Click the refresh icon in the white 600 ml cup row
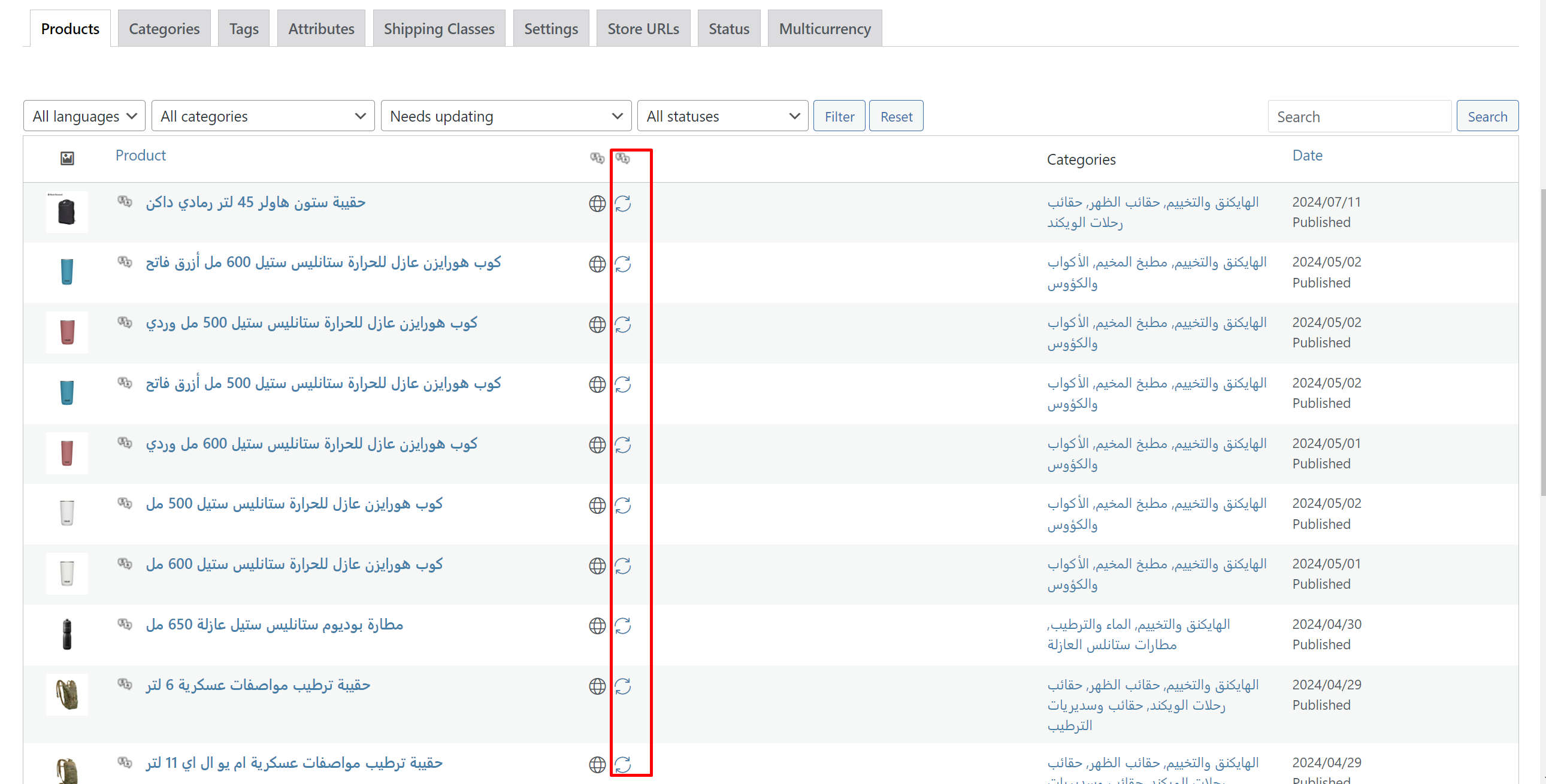The height and width of the screenshot is (784, 1546). point(622,566)
